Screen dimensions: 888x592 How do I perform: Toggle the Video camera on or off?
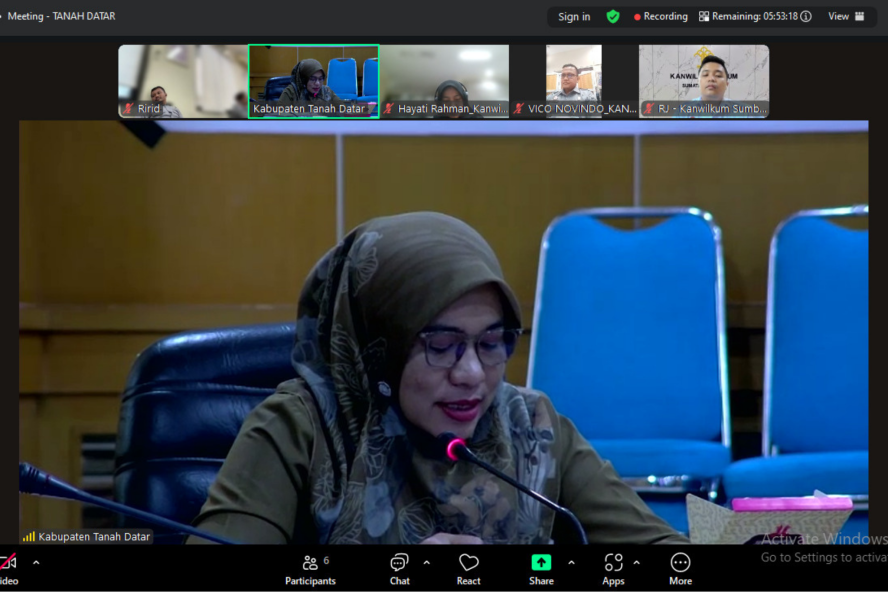pos(8,568)
